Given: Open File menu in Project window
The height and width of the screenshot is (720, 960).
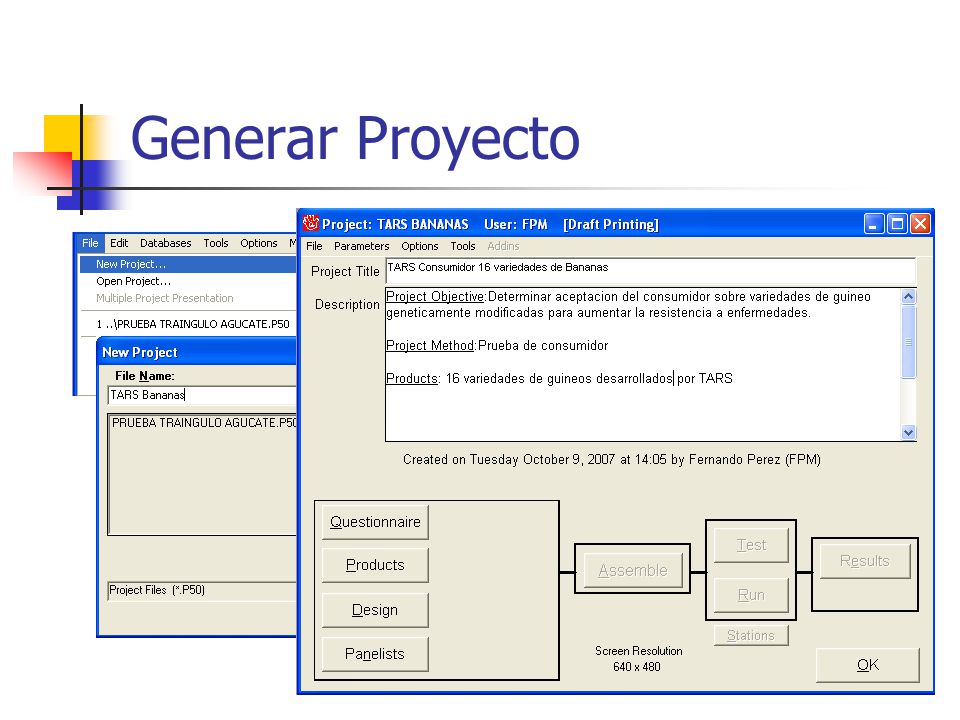Looking at the screenshot, I should pyautogui.click(x=314, y=246).
